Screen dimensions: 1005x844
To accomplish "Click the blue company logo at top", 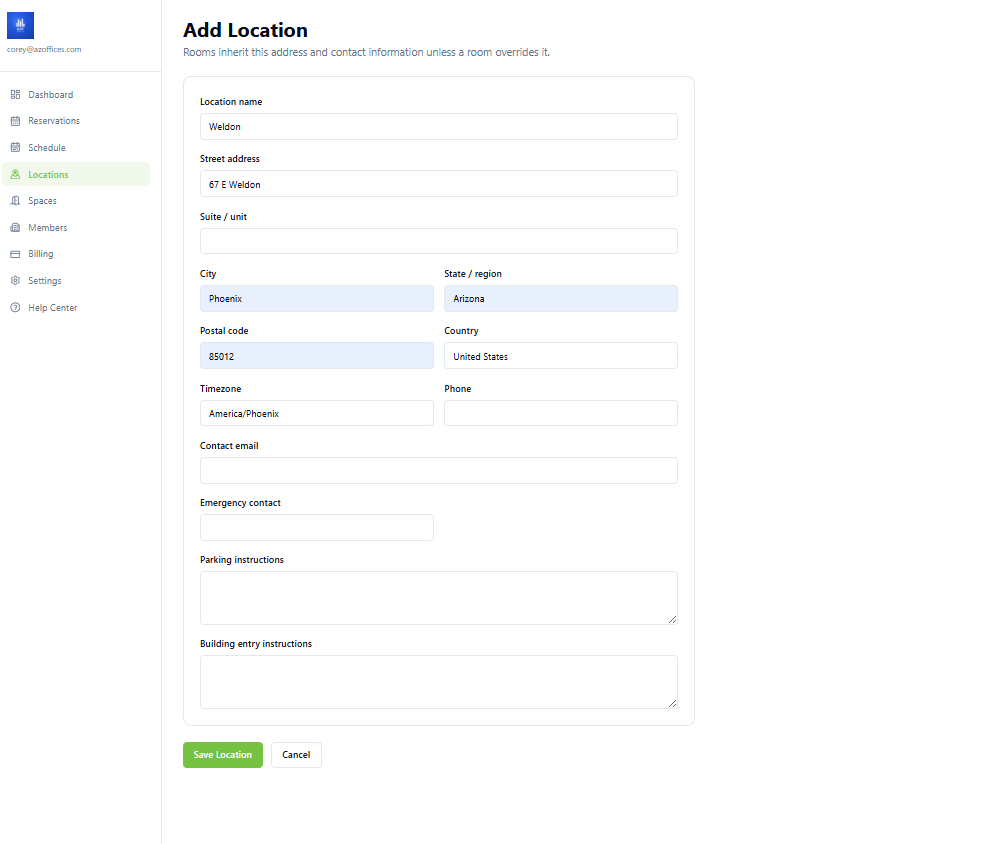I will coord(21,26).
